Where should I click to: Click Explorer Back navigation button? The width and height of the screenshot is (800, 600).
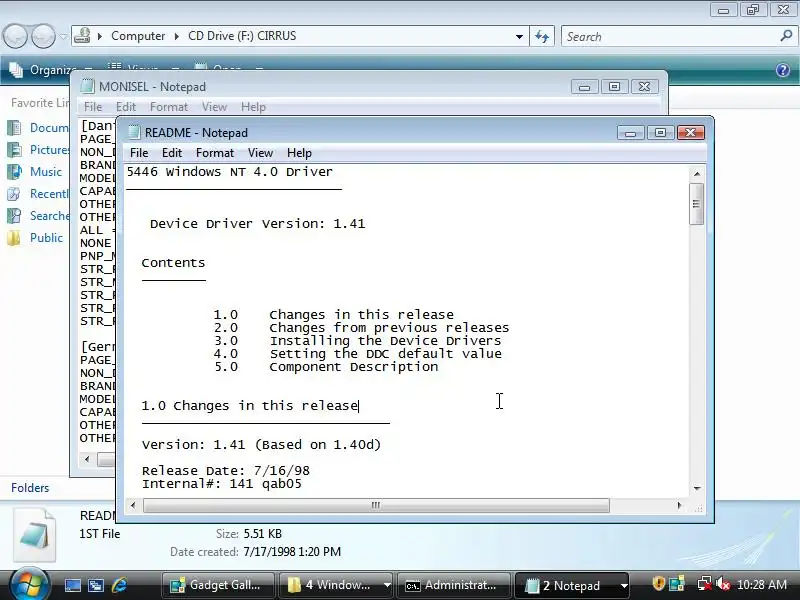[x=15, y=36]
